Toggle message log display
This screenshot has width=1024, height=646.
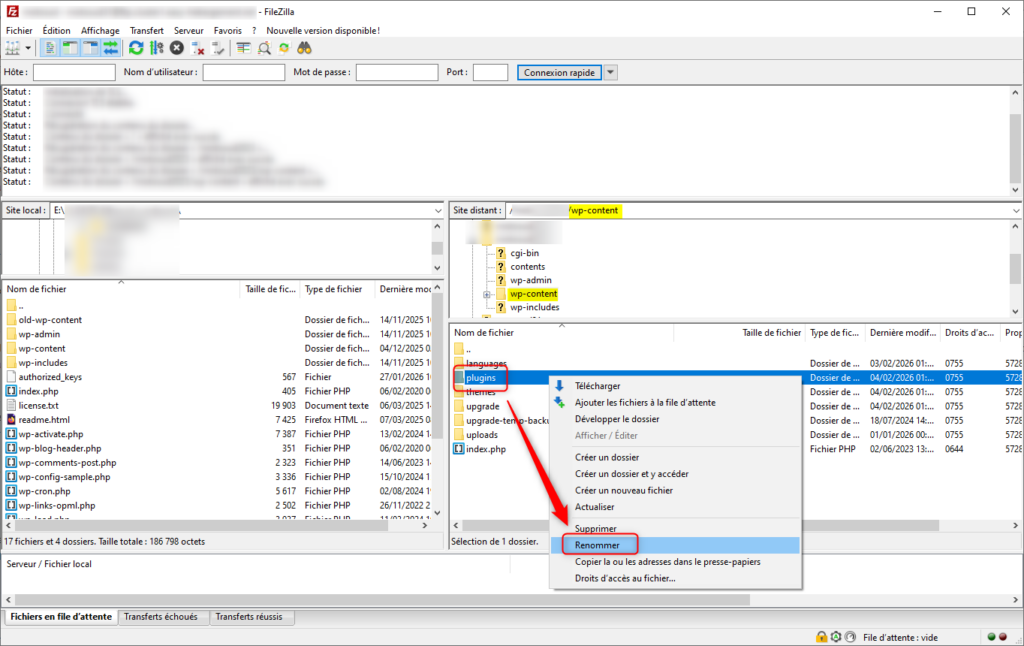point(50,48)
